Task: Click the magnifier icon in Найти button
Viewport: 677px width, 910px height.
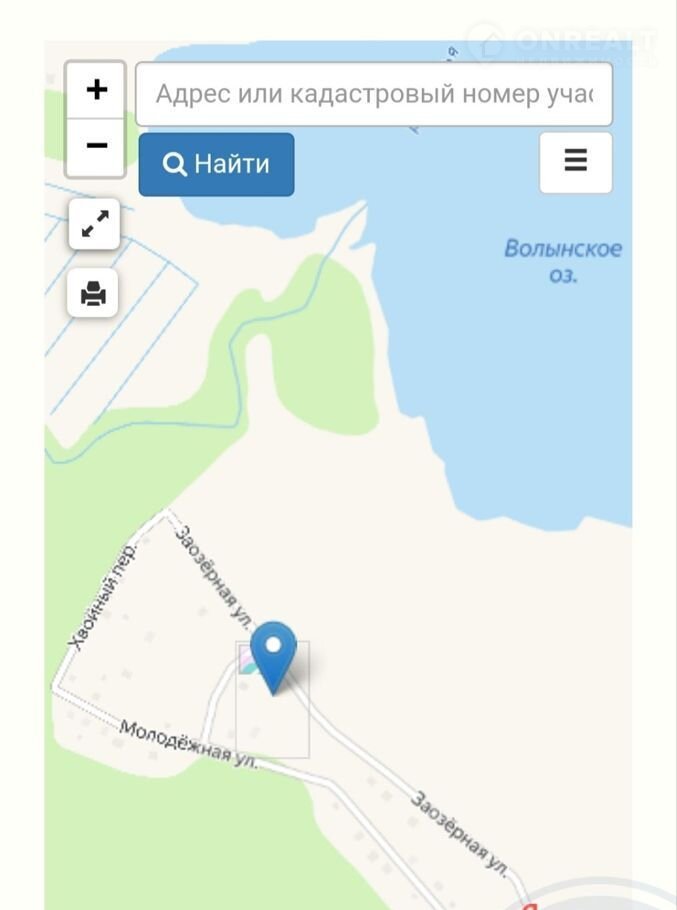Action: pos(174,164)
